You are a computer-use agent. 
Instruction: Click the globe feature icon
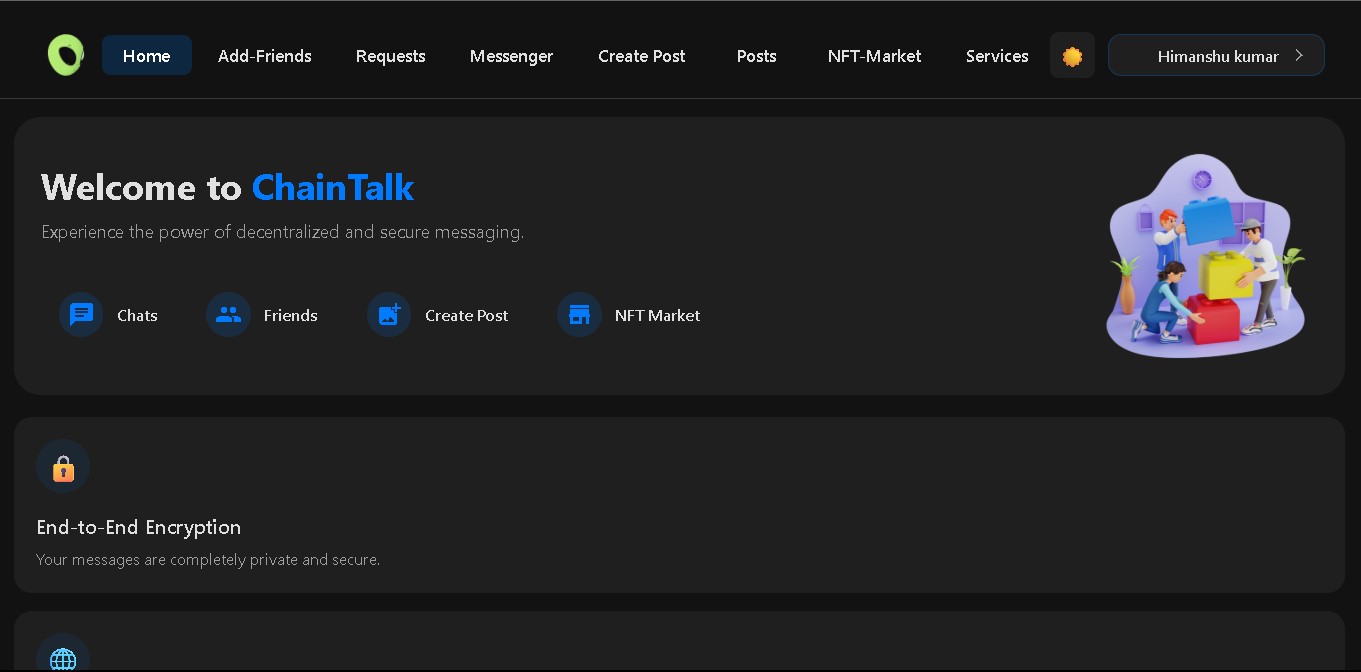(x=63, y=659)
